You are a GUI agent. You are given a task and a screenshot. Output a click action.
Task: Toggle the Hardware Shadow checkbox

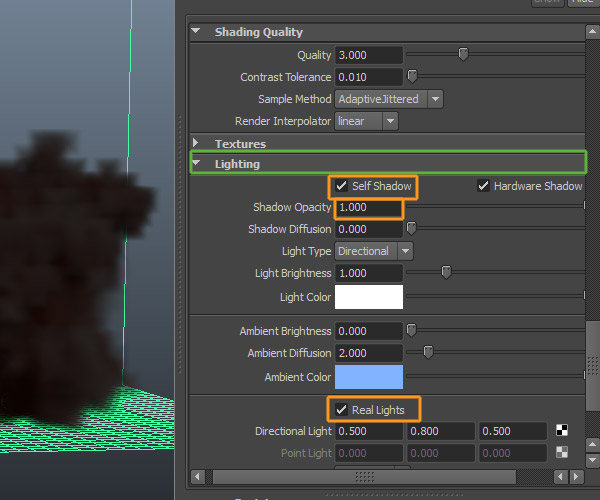[x=483, y=186]
